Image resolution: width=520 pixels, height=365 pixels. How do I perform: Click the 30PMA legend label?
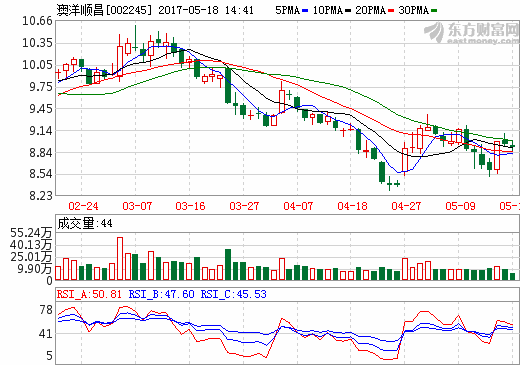413,10
